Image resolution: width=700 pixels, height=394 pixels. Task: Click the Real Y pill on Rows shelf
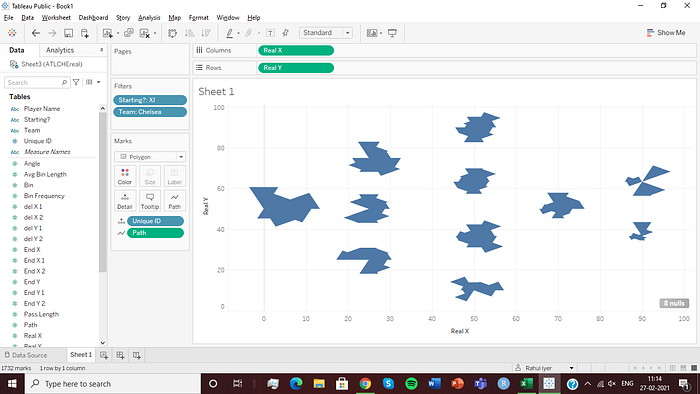[296, 68]
